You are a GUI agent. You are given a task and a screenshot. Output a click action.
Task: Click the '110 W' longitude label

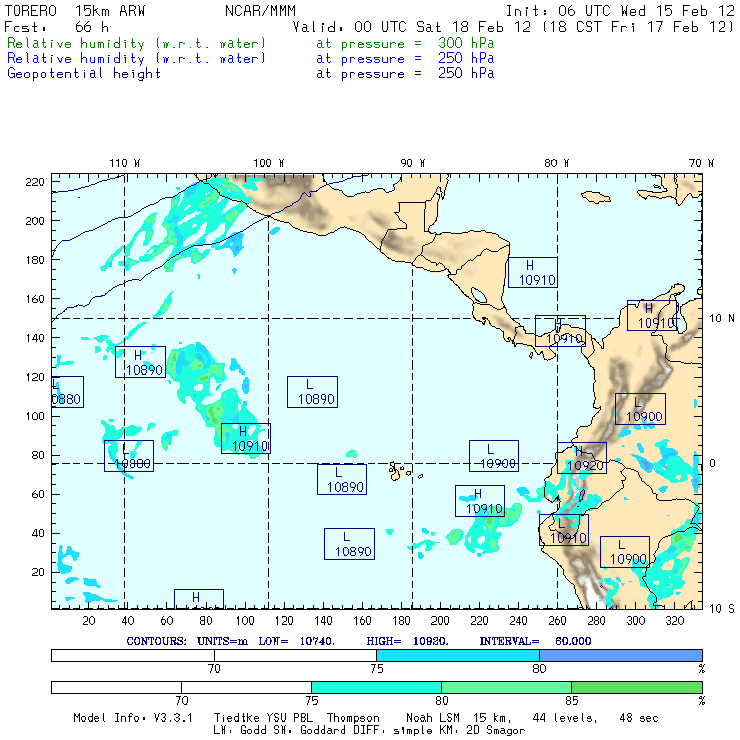click(125, 163)
